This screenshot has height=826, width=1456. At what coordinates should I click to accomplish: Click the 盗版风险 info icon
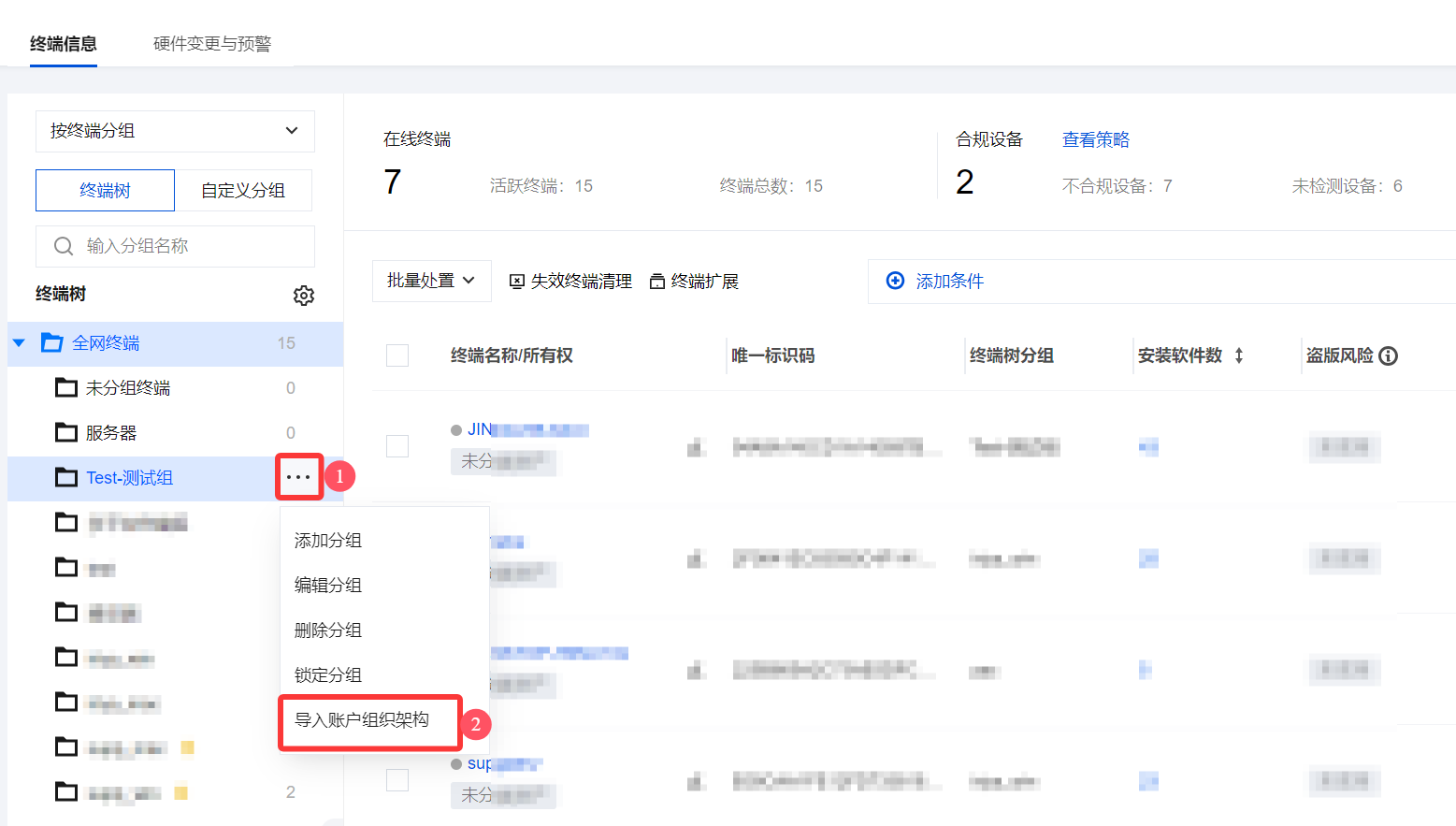coord(1389,355)
